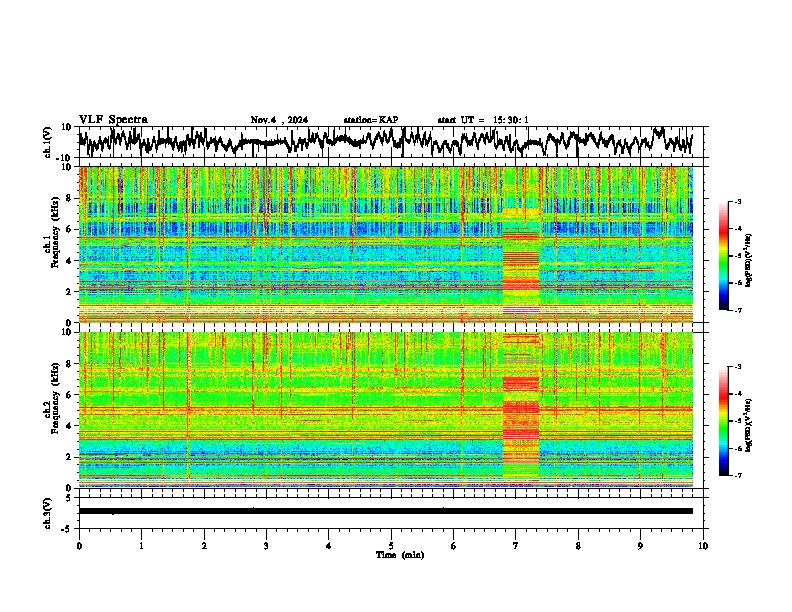Click time axis tick label 2
792x612 pixels.
pos(204,546)
